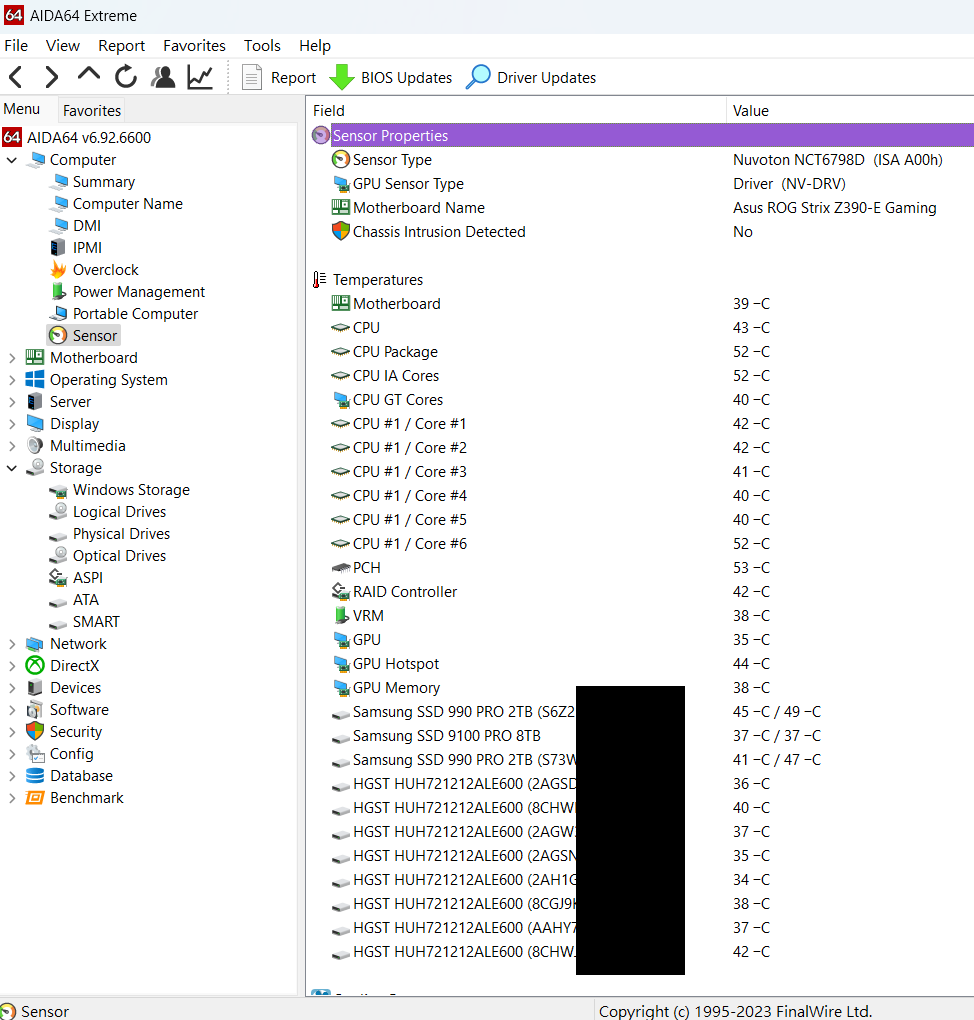Open the Tools menu

coord(262,45)
